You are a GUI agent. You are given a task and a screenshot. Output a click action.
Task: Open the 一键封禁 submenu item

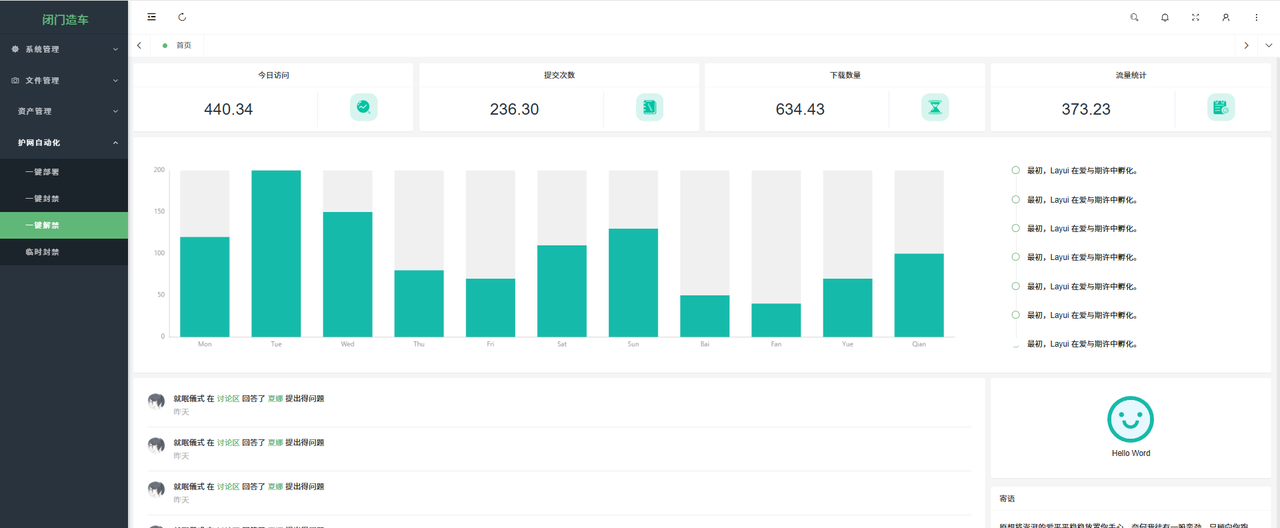point(64,199)
